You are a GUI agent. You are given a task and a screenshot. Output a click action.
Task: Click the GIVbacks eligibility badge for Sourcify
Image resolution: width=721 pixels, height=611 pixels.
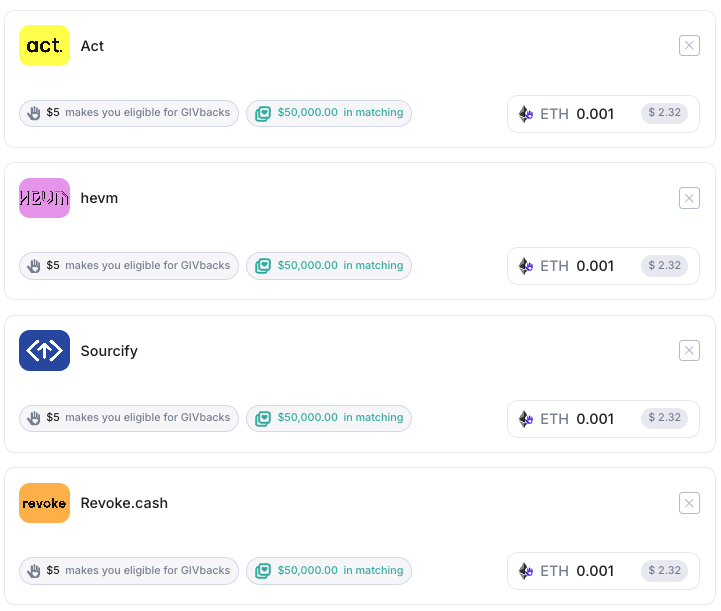[129, 418]
